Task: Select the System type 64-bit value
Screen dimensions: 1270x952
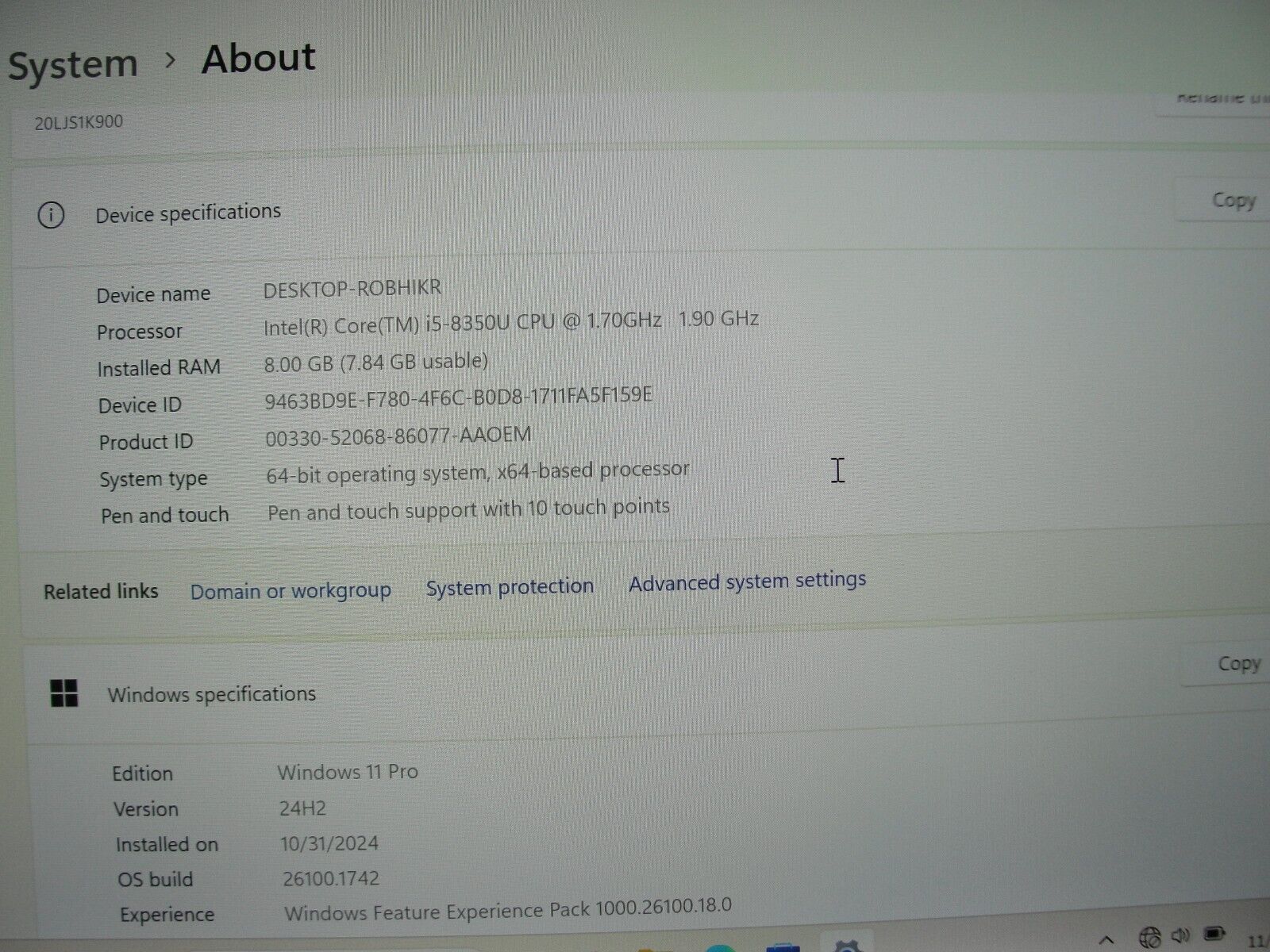Action: pos(477,473)
